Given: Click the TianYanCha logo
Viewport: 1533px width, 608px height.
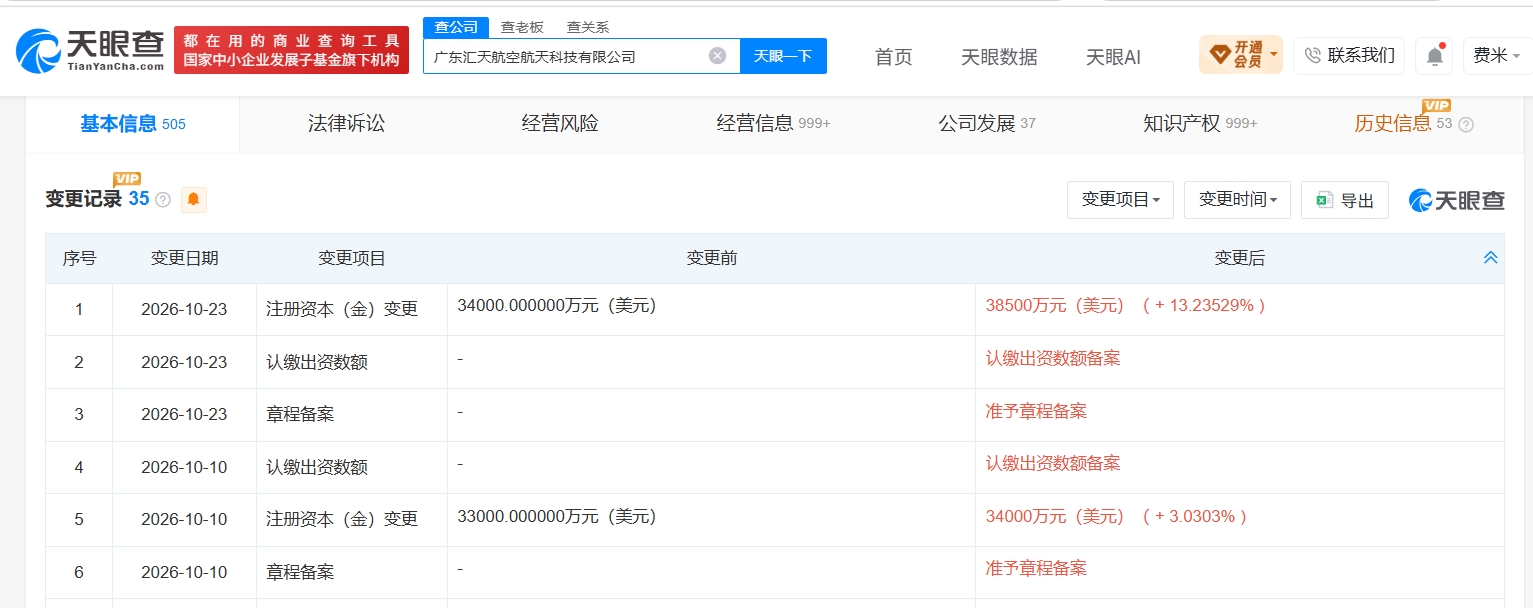Looking at the screenshot, I should pos(90,51).
